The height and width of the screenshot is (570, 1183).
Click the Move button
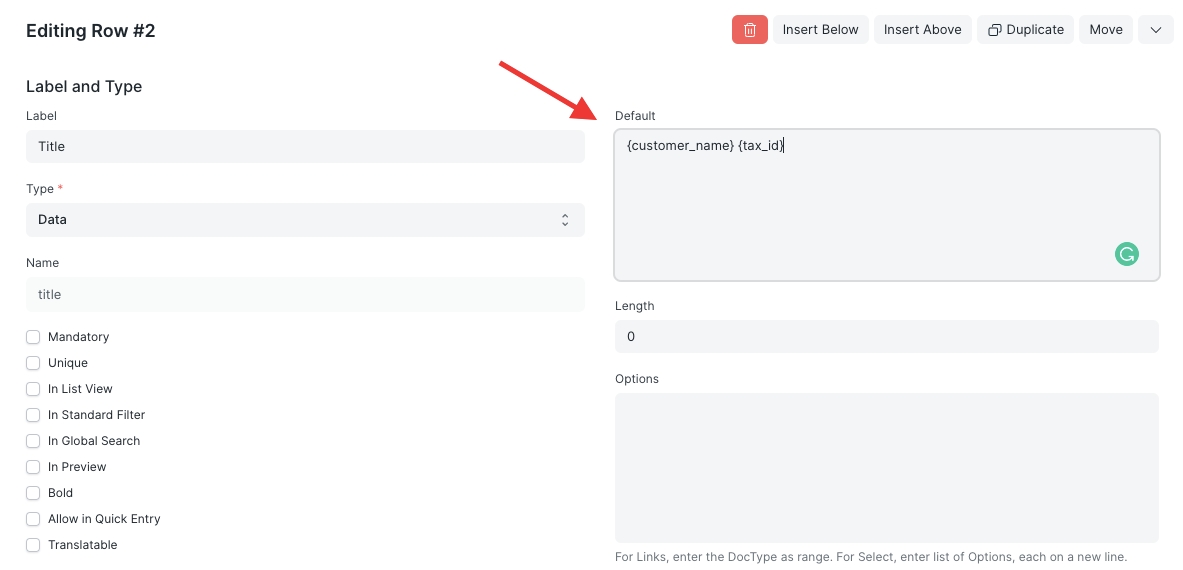(x=1105, y=30)
